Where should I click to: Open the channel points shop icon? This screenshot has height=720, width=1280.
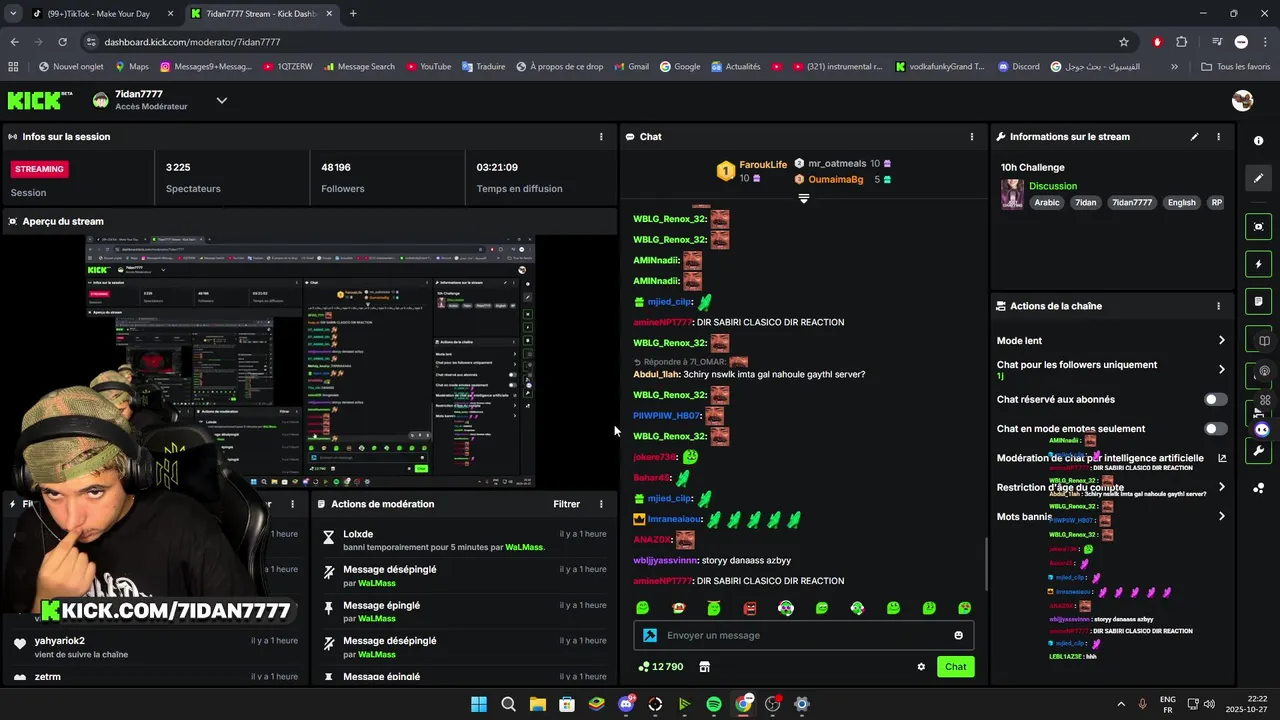point(704,667)
